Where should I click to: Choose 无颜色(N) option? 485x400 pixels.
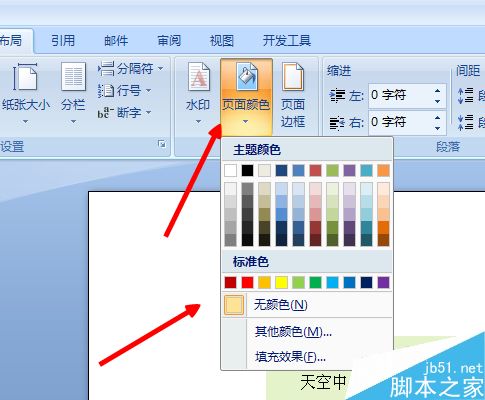point(307,305)
